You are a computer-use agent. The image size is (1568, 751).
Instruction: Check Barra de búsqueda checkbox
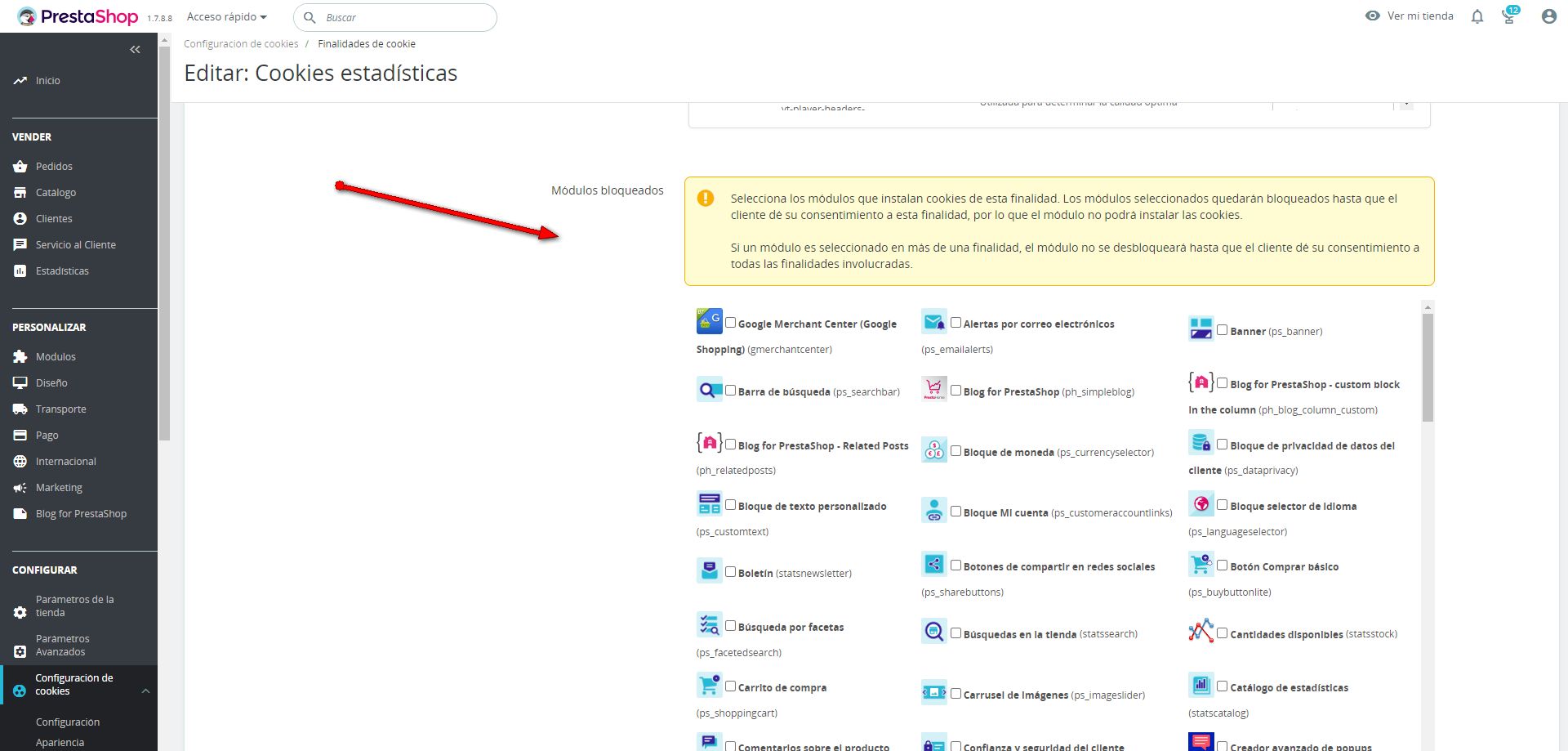[731, 391]
